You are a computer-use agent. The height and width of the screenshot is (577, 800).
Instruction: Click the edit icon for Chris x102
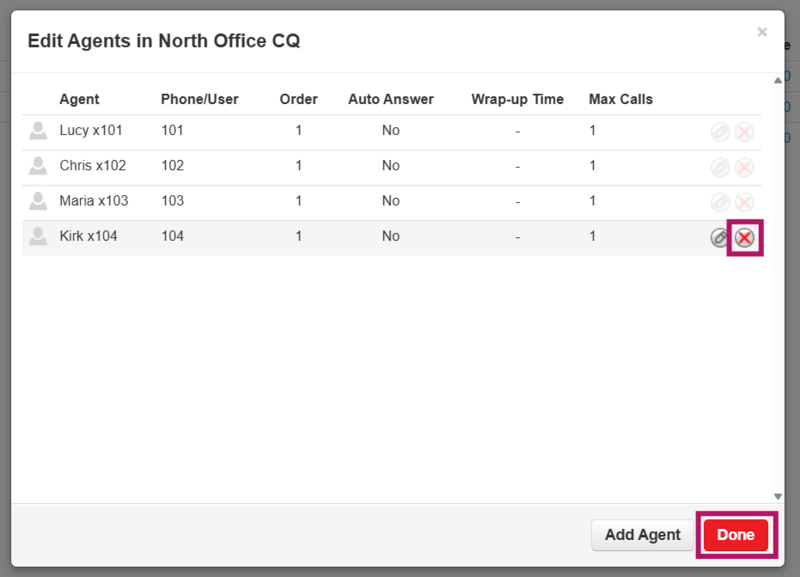[719, 167]
